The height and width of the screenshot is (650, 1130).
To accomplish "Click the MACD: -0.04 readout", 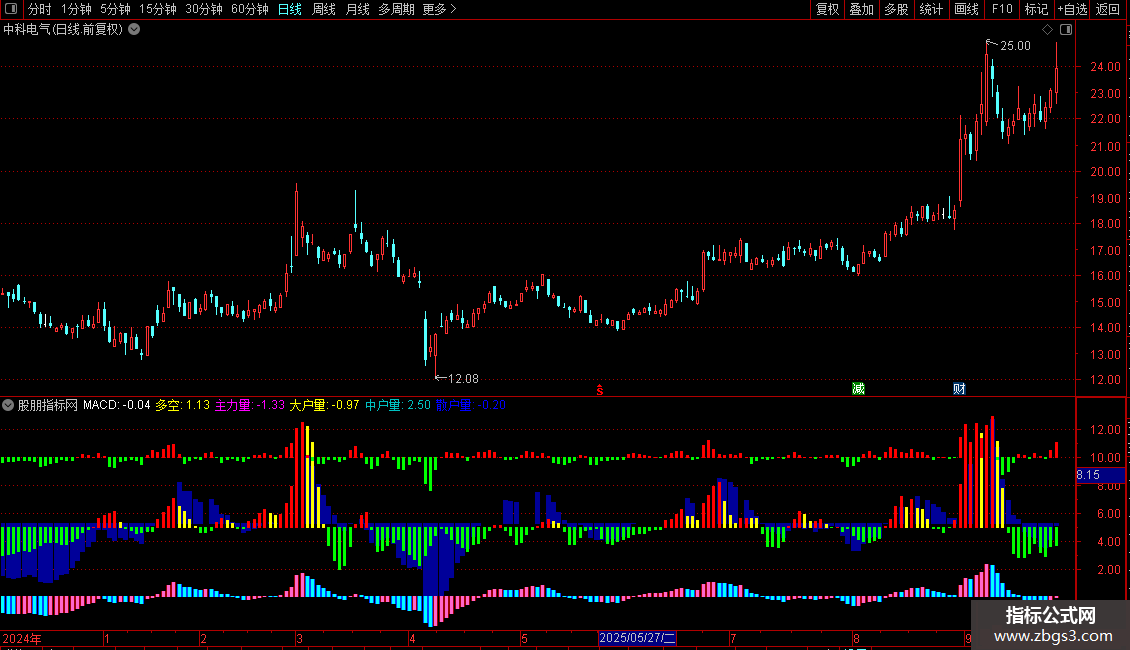I will pyautogui.click(x=117, y=405).
